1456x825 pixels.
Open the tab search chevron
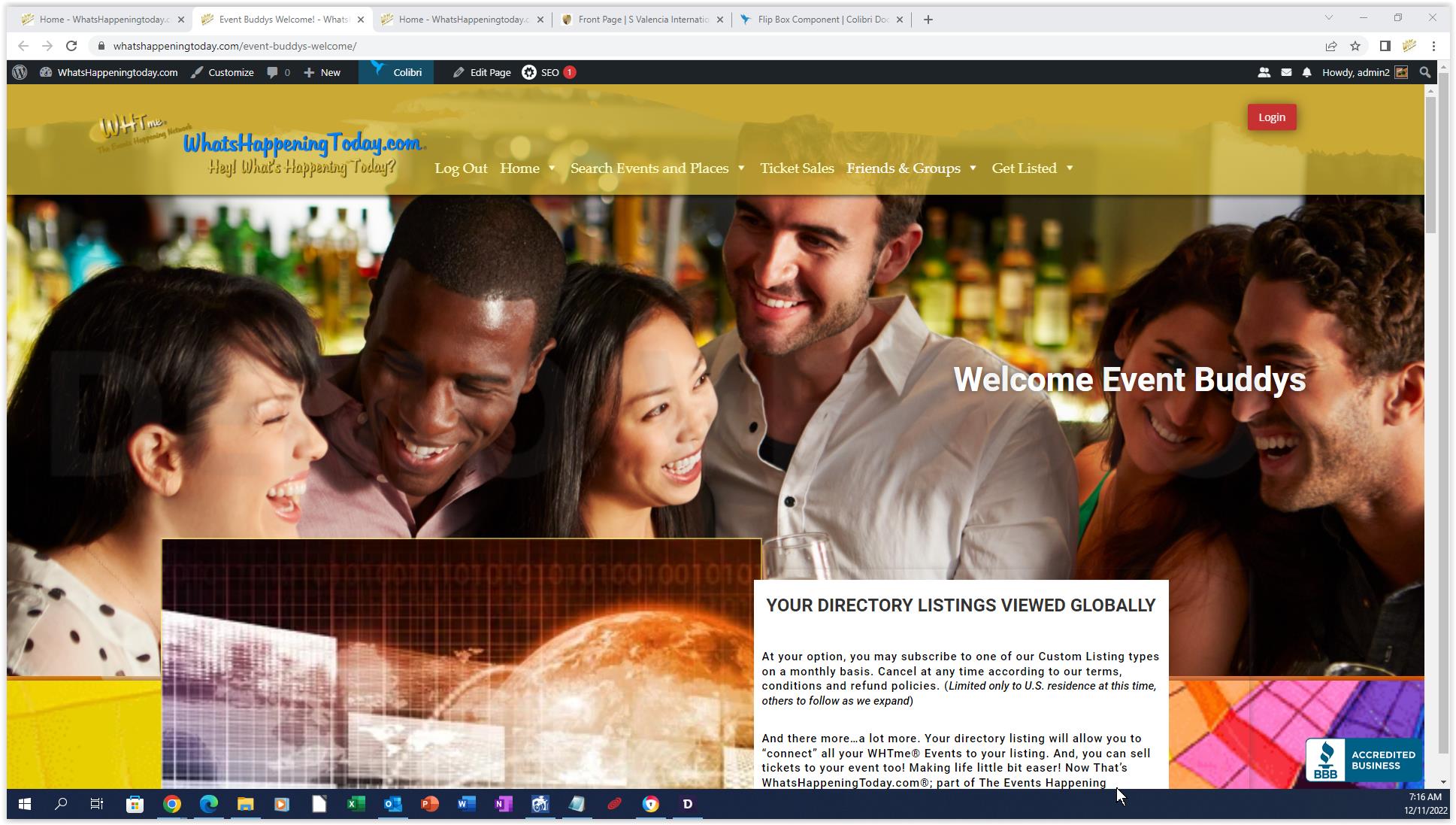point(1329,17)
